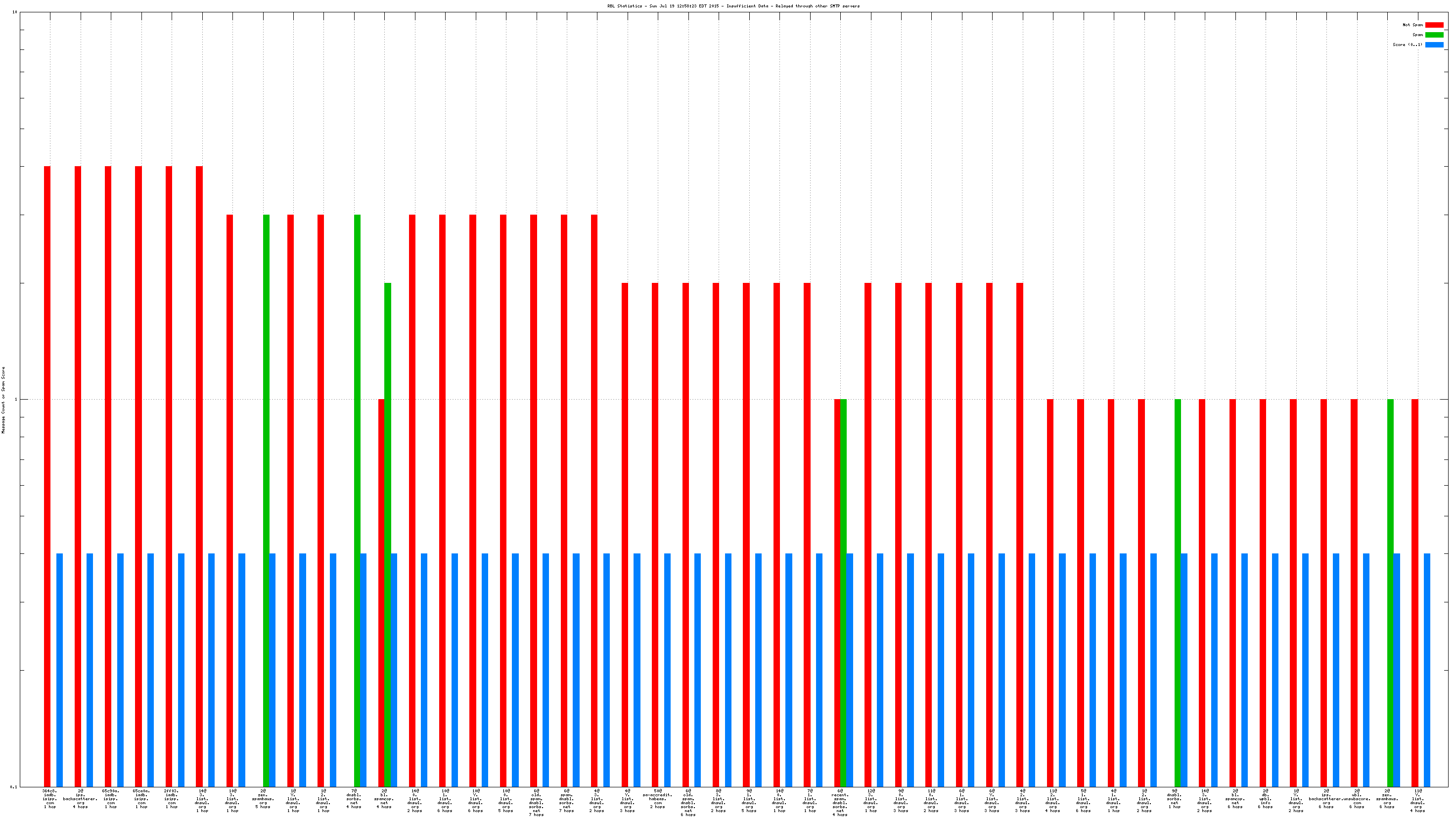Click the blue Score (0..1) legend swatch

click(x=1434, y=45)
